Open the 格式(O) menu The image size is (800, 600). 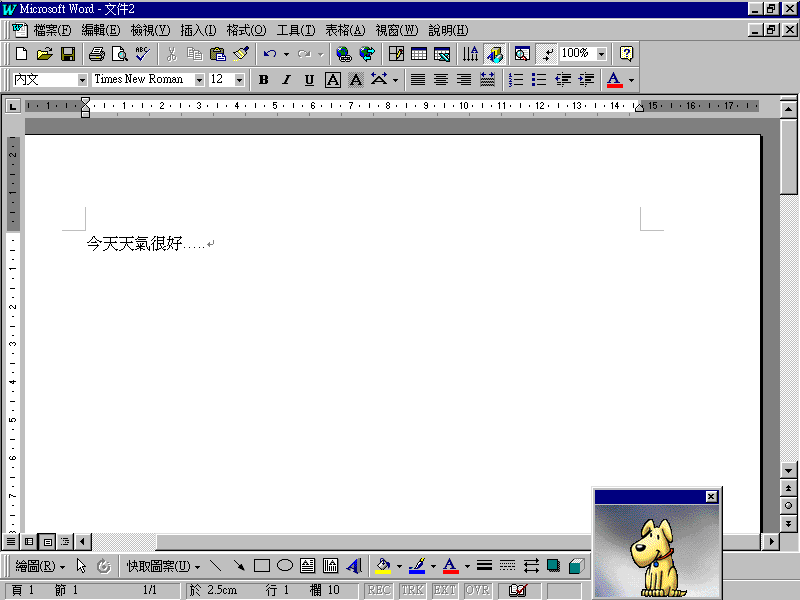click(x=246, y=30)
